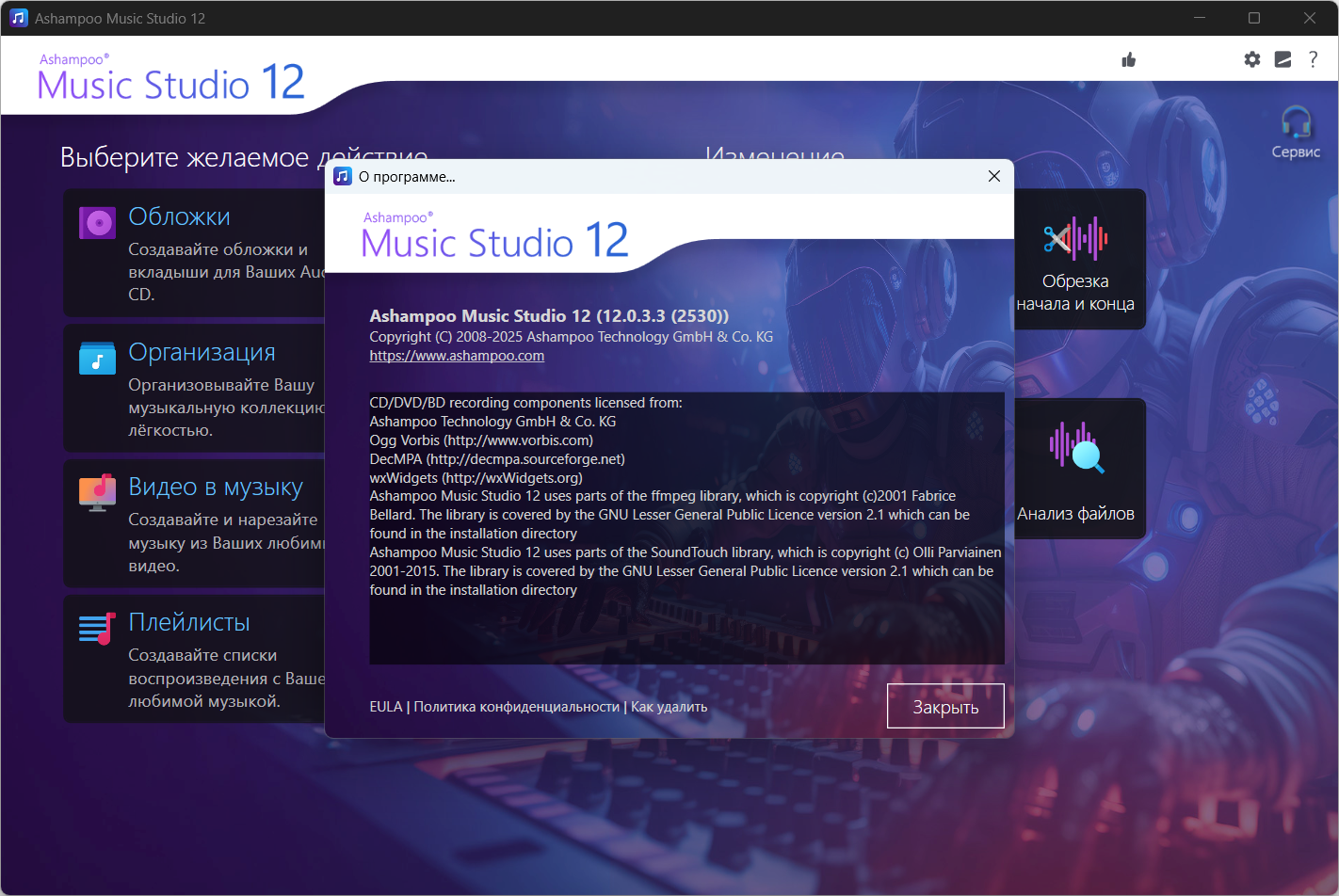Open the Как удалить link
Viewport: 1339px width, 896px height.
click(669, 707)
